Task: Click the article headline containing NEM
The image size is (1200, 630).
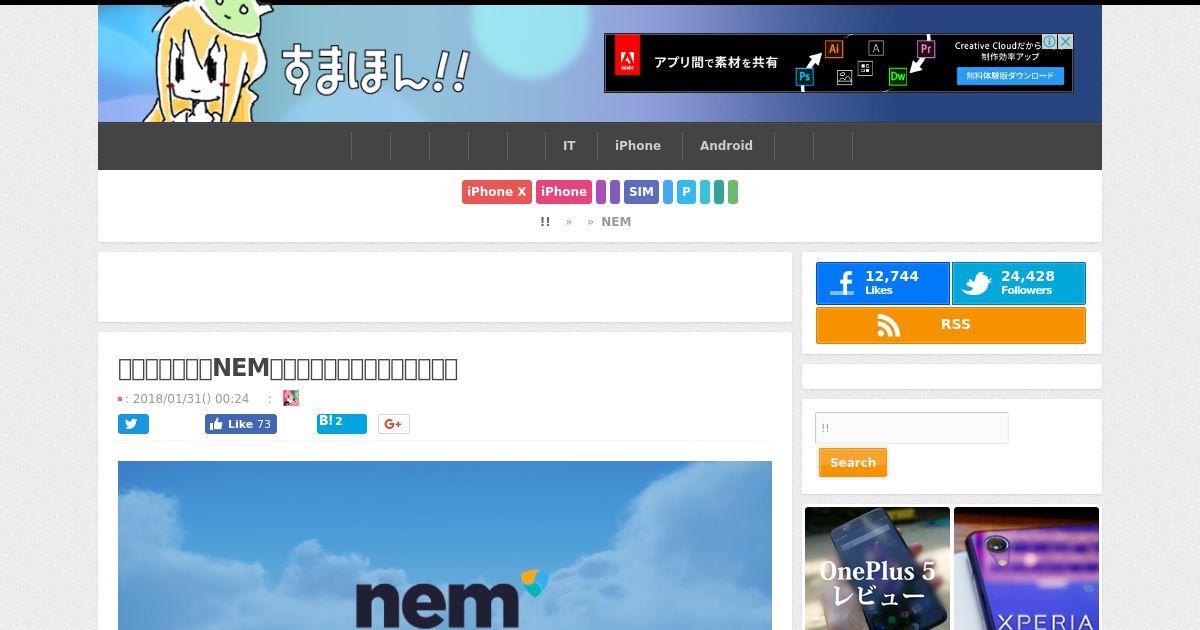Action: click(x=288, y=368)
